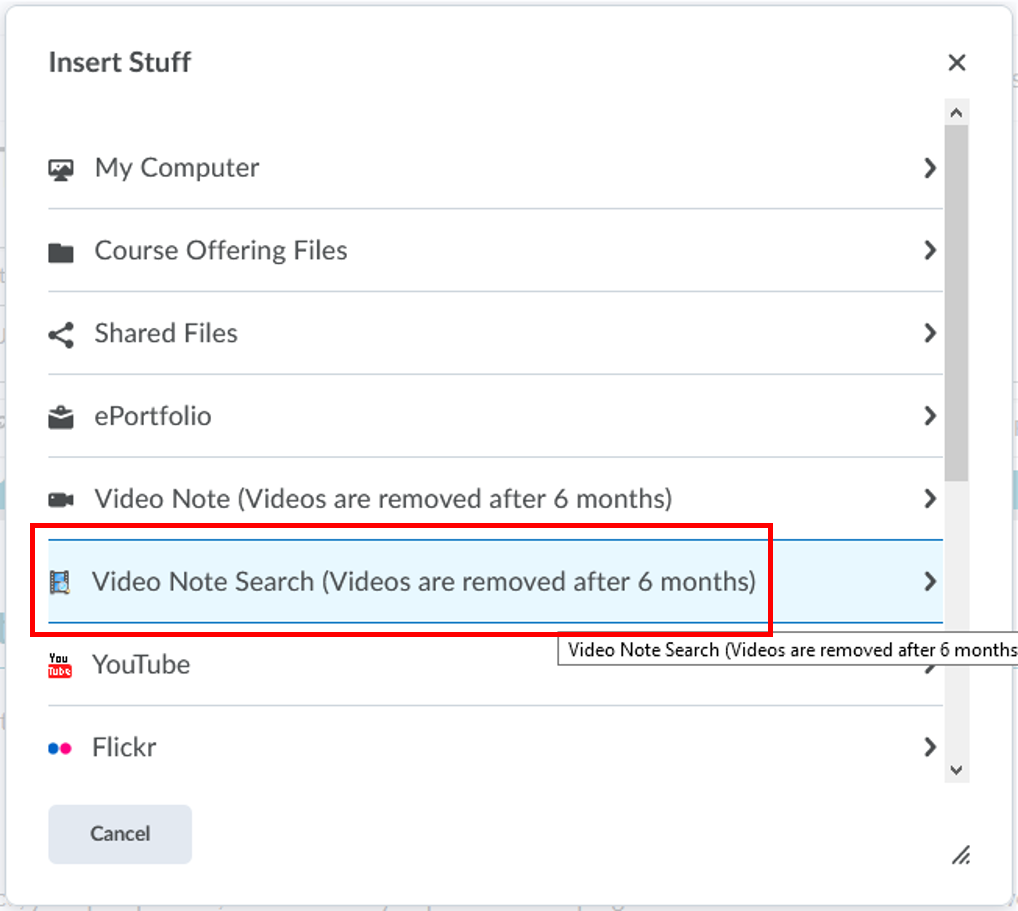The height and width of the screenshot is (911, 1018).
Task: Click the Video Note Search film strip icon
Action: [x=62, y=582]
